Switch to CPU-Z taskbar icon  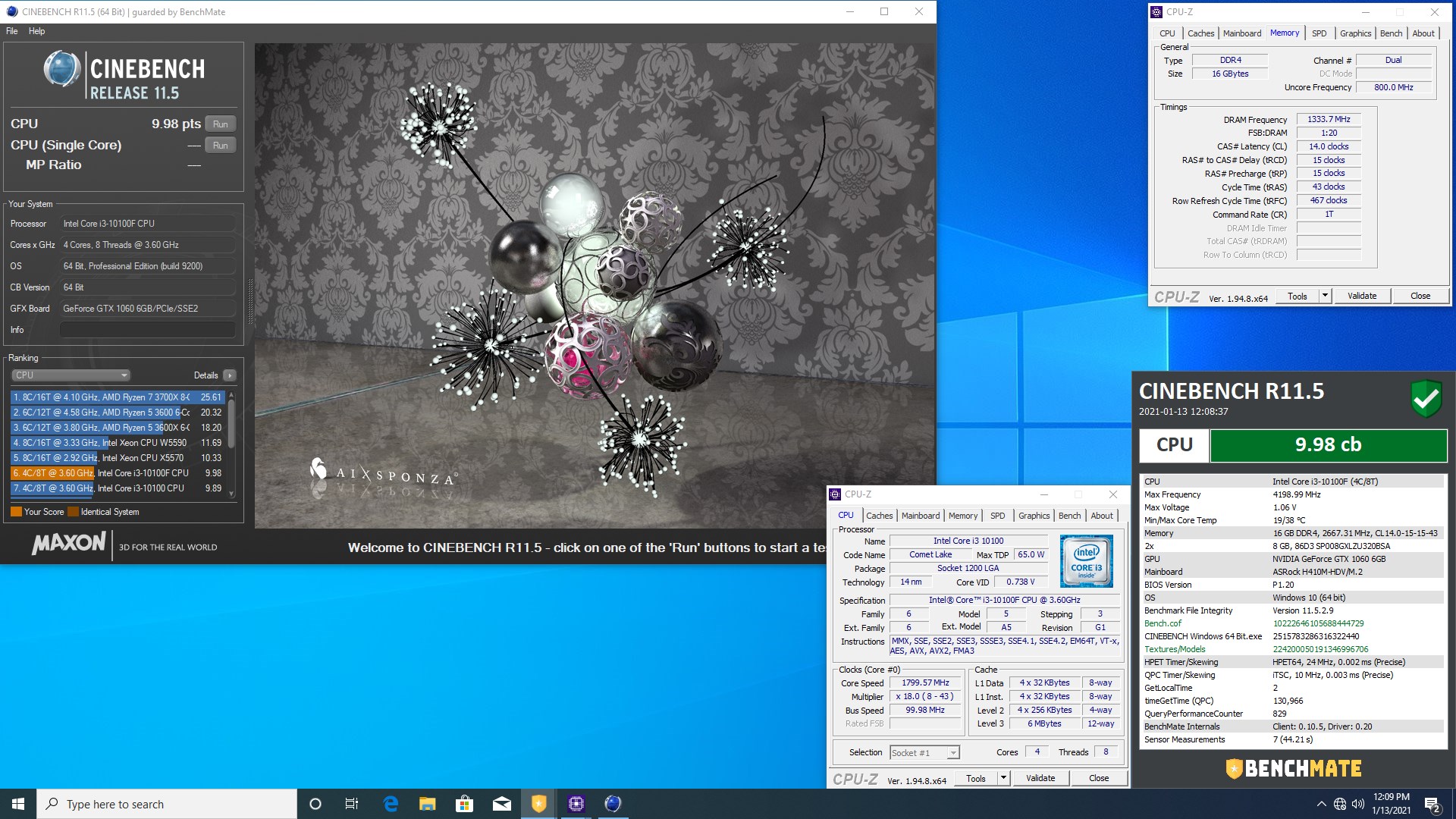click(576, 804)
